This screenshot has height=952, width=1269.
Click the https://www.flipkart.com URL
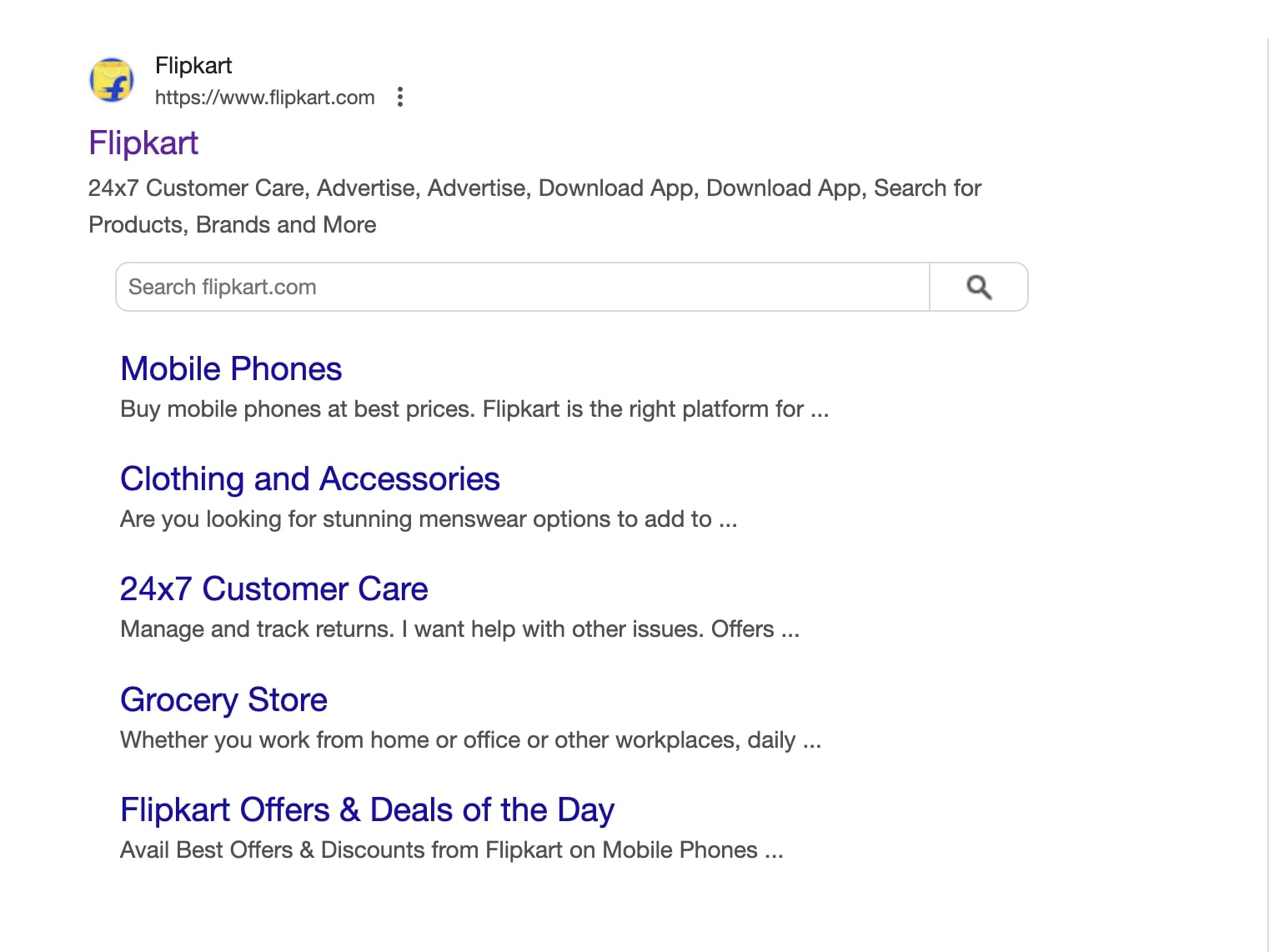264,98
